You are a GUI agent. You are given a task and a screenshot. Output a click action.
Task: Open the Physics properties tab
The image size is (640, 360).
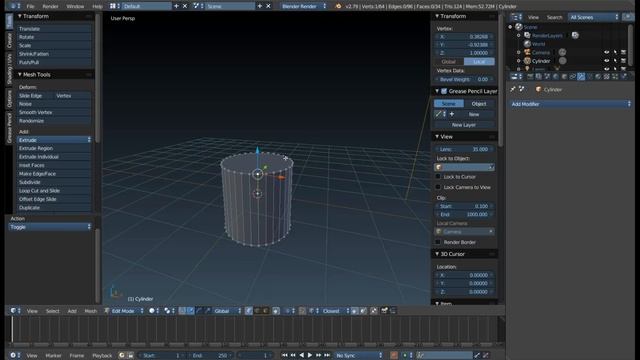pos(624,76)
